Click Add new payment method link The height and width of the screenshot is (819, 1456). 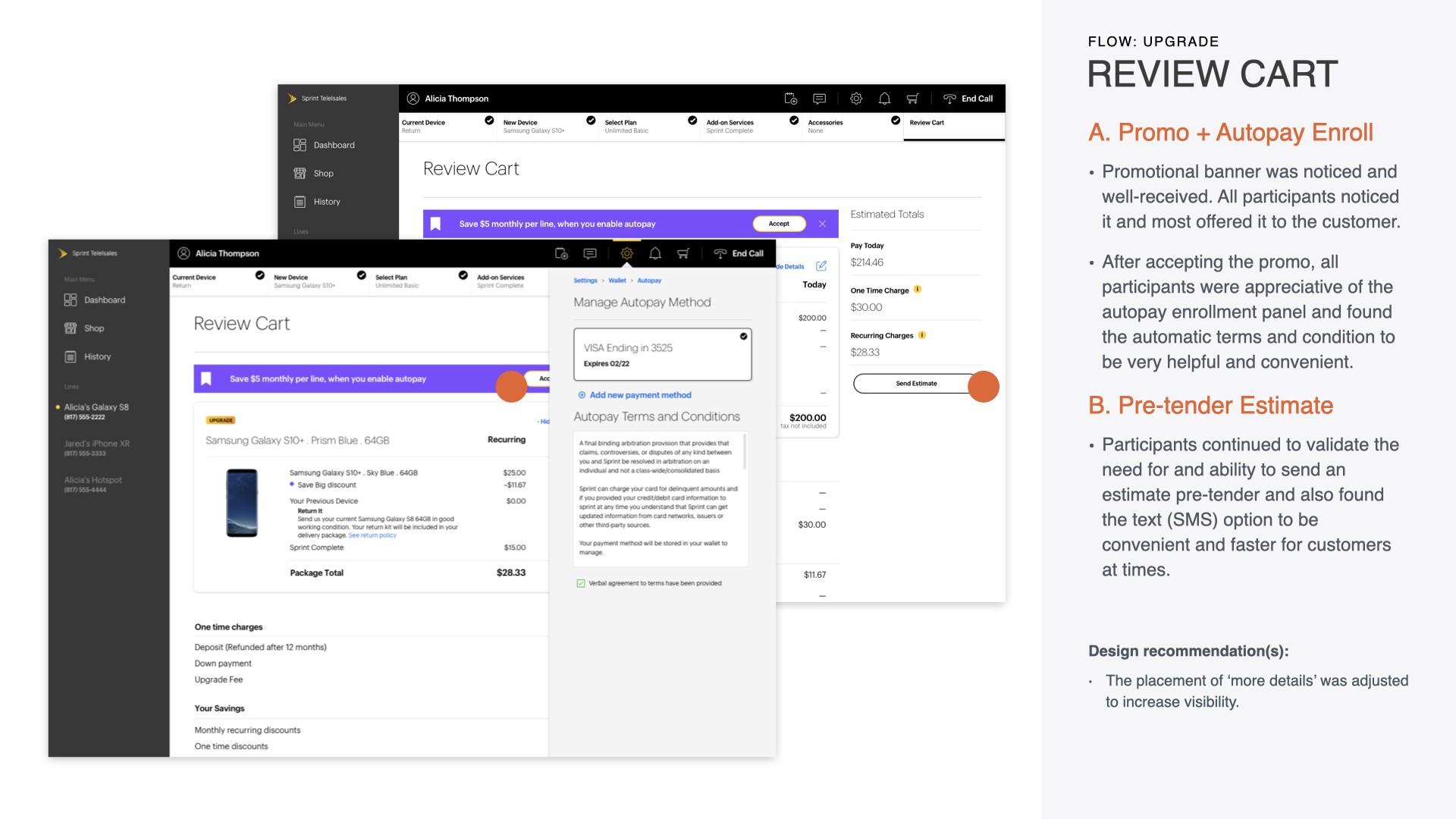click(x=635, y=395)
